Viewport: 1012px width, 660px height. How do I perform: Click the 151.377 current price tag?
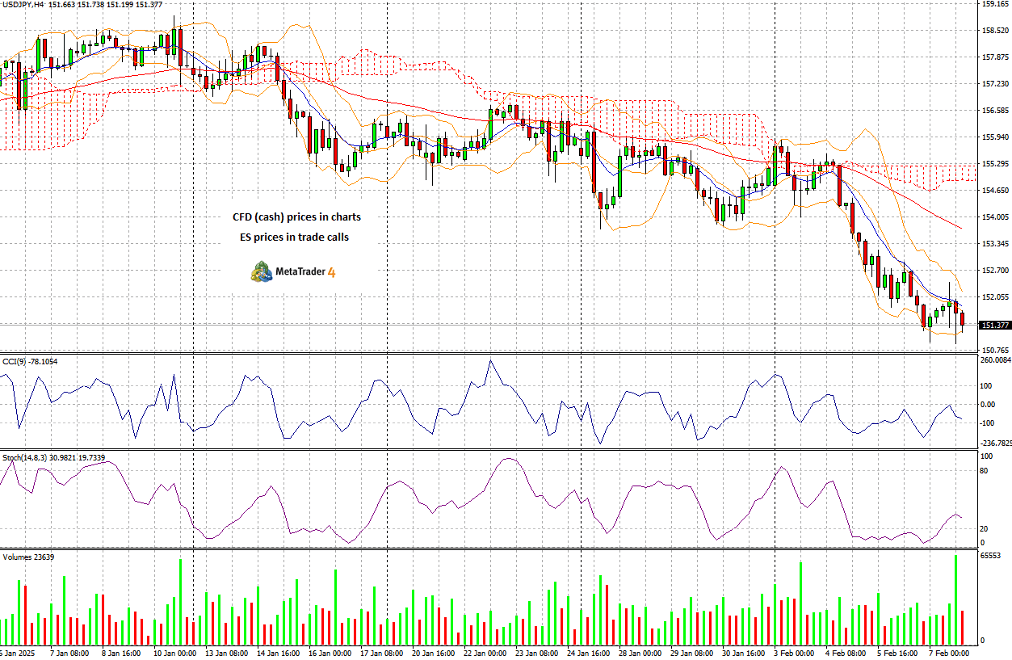[x=995, y=325]
